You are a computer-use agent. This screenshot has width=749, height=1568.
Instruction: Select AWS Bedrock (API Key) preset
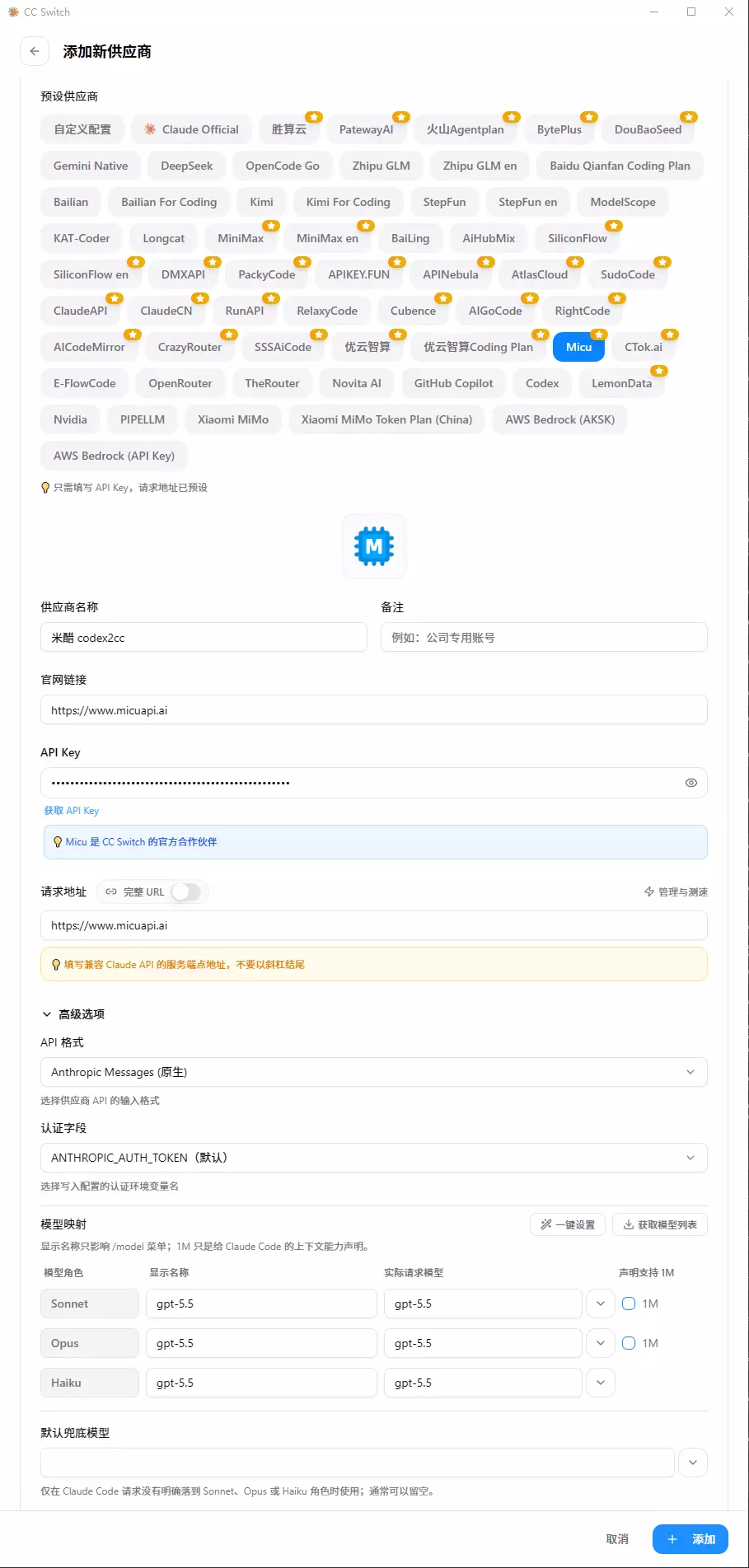point(114,456)
